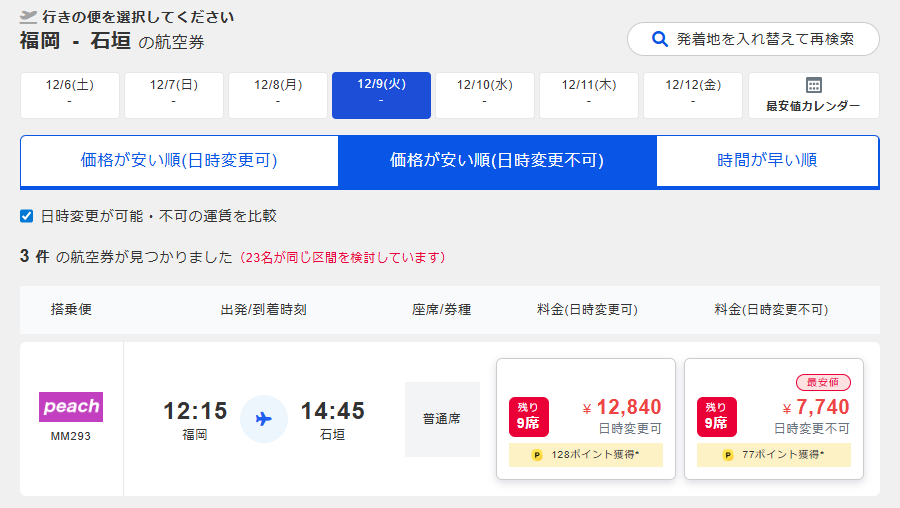Uncheck 日時変更が可能・不可の運賃を比較 checkbox
Viewport: 900px width, 508px height.
[26, 216]
